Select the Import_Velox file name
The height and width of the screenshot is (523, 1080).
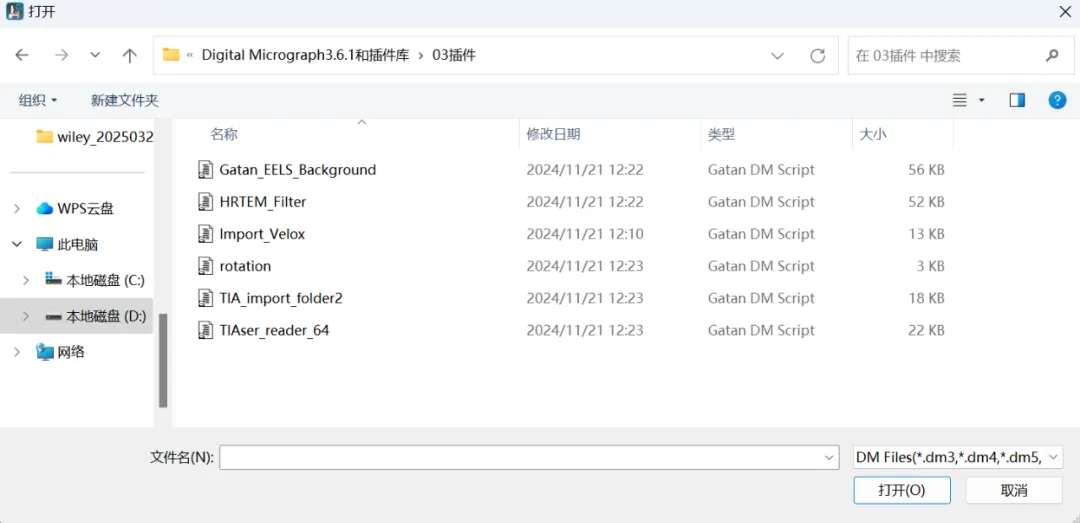tap(262, 234)
